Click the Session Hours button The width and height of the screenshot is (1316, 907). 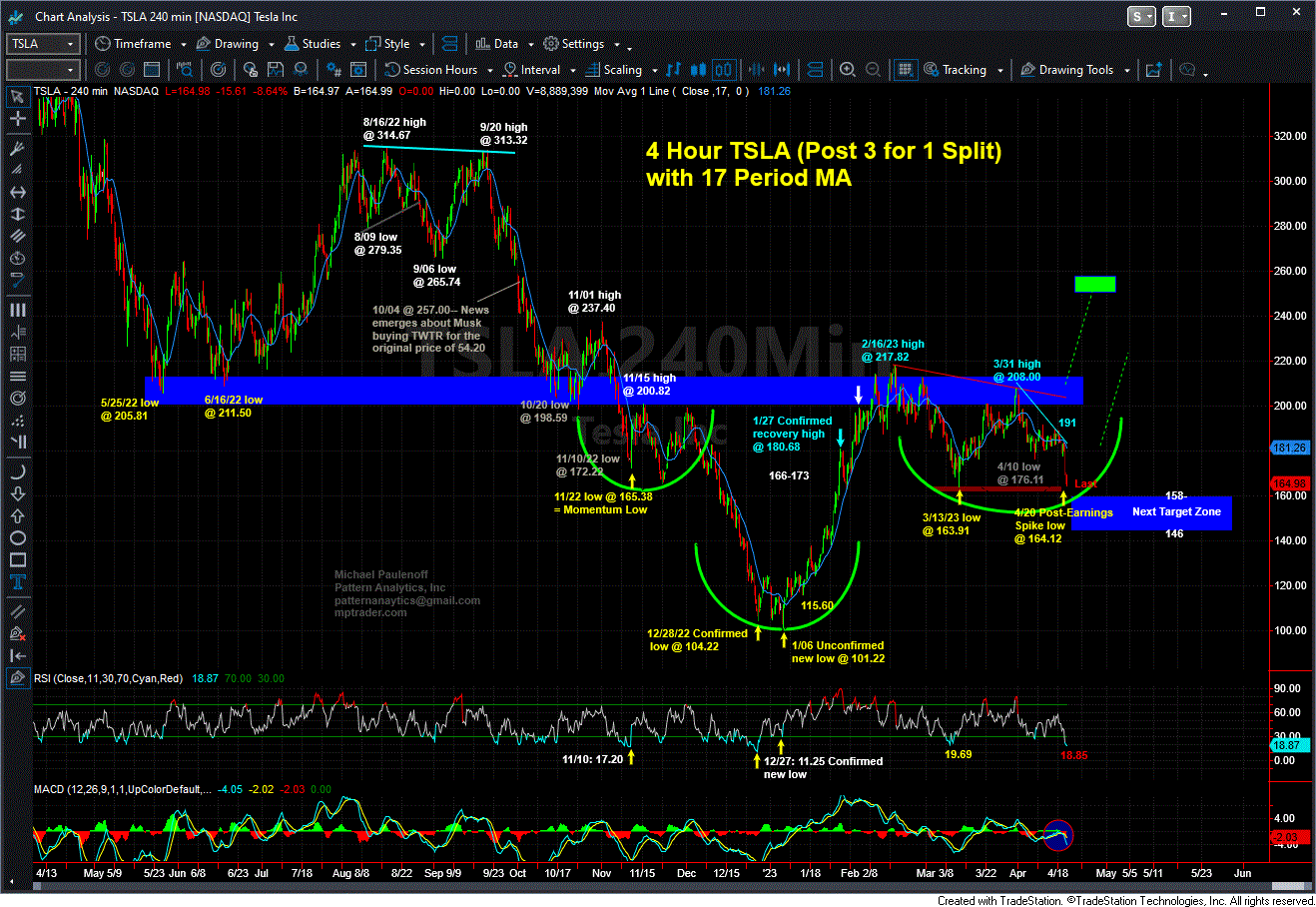coord(431,70)
